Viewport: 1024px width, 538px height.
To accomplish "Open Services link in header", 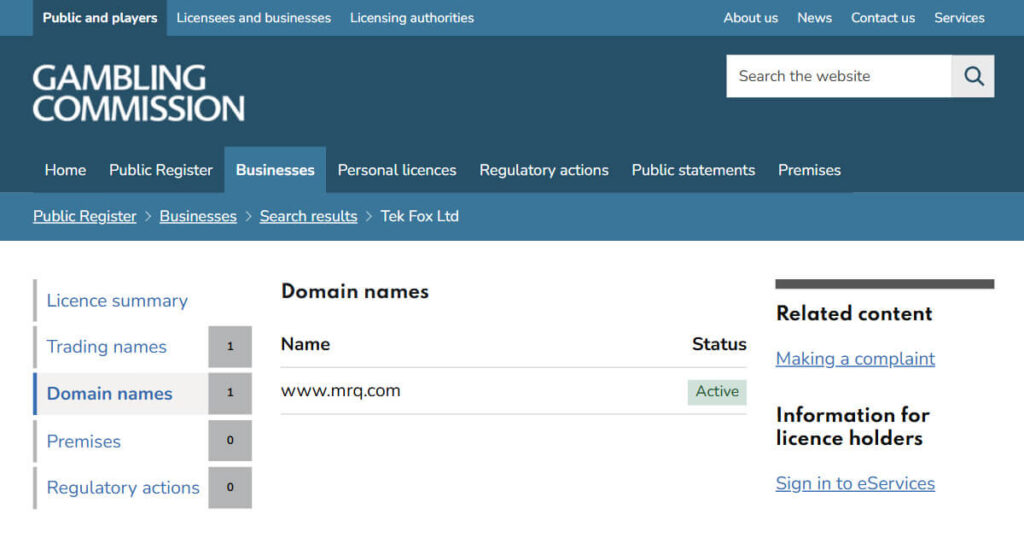I will point(959,18).
